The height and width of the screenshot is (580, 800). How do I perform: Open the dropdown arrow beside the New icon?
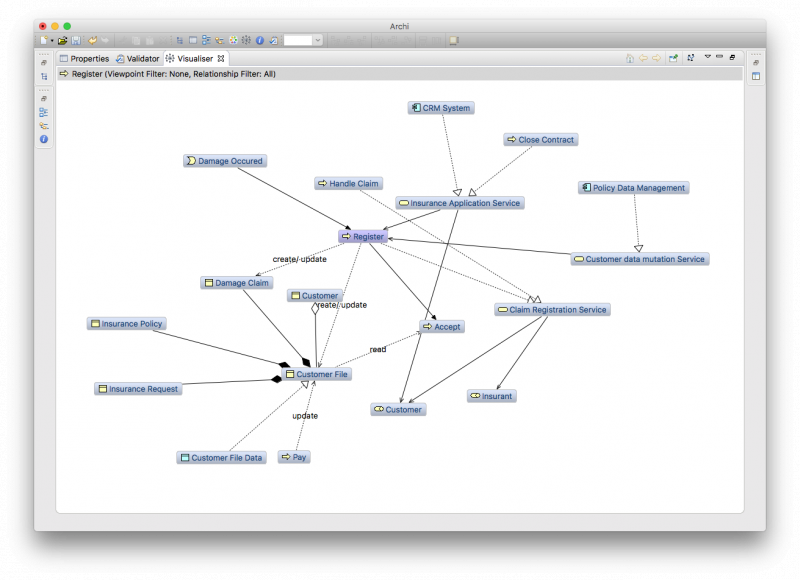tap(52, 41)
